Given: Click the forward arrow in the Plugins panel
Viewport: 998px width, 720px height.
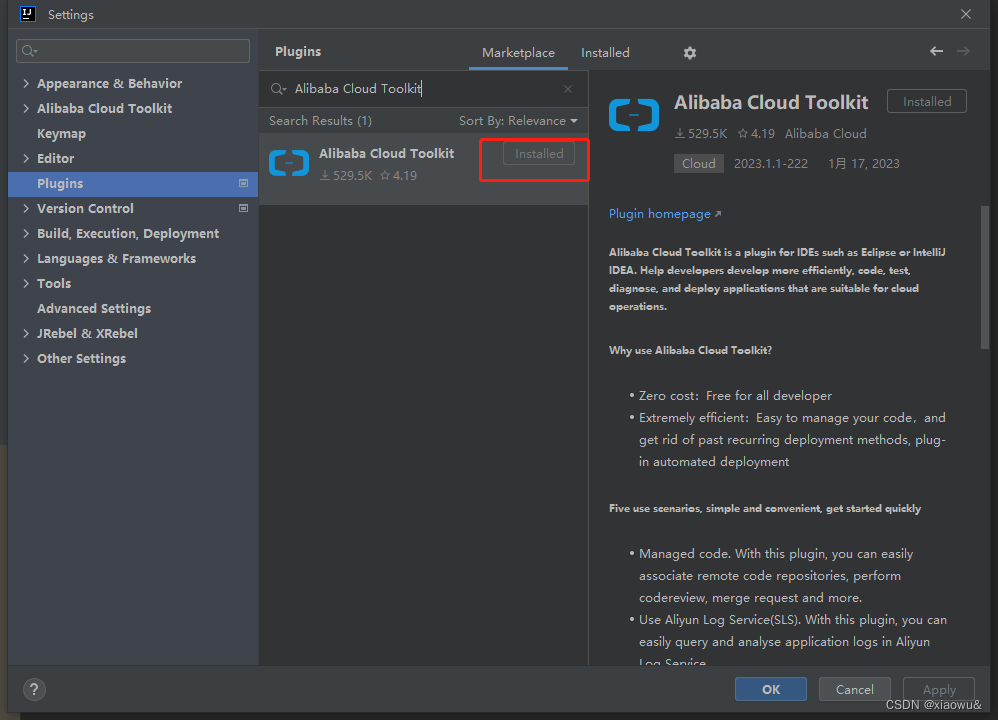Looking at the screenshot, I should click(964, 51).
